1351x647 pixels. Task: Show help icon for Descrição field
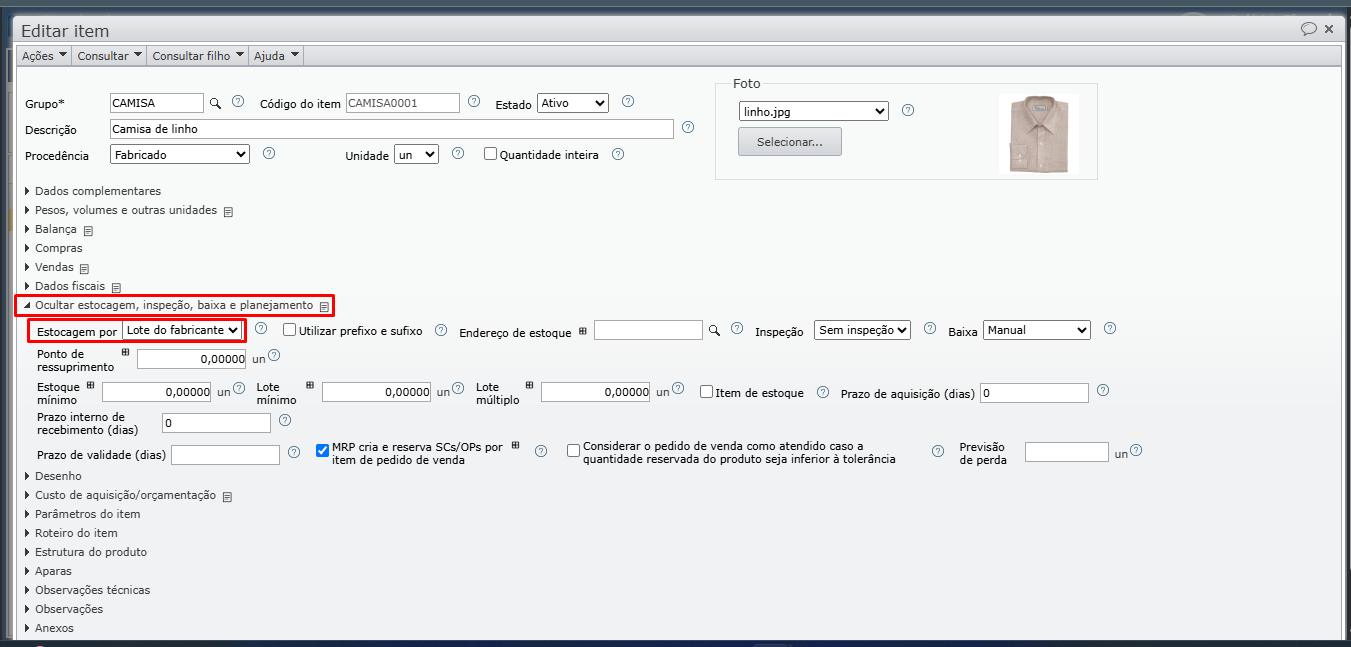688,128
